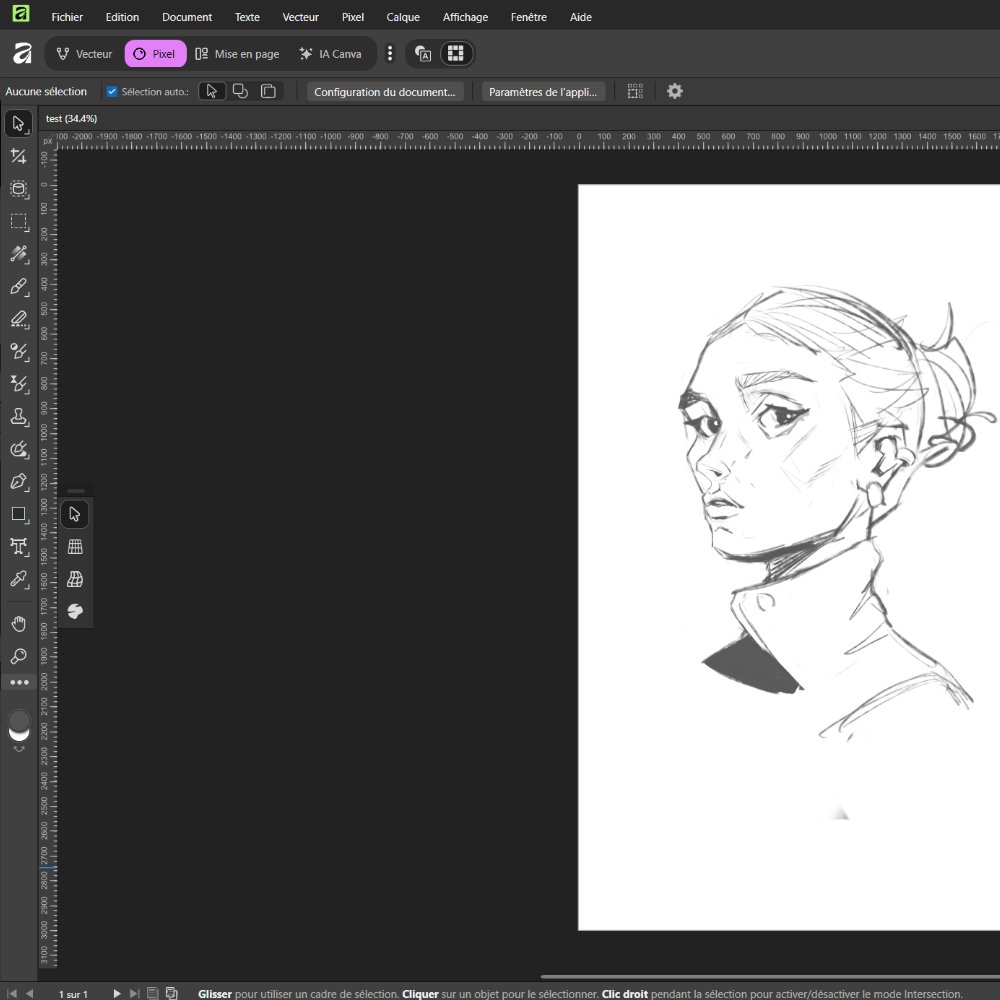This screenshot has height=1000, width=1000.
Task: Select the Move tool in the toolbar
Action: (18, 123)
